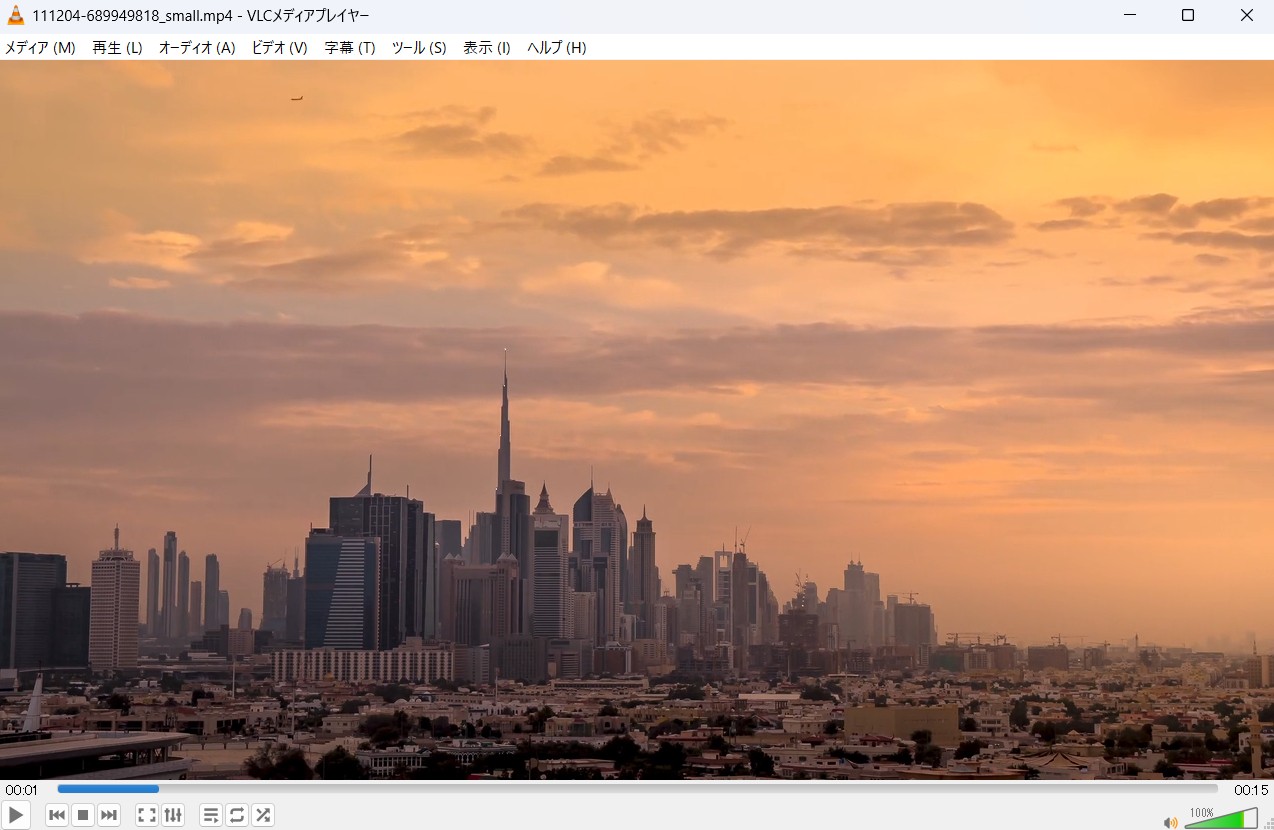The width and height of the screenshot is (1274, 830).
Task: Open the オーディオ (A) menu
Action: click(x=197, y=48)
